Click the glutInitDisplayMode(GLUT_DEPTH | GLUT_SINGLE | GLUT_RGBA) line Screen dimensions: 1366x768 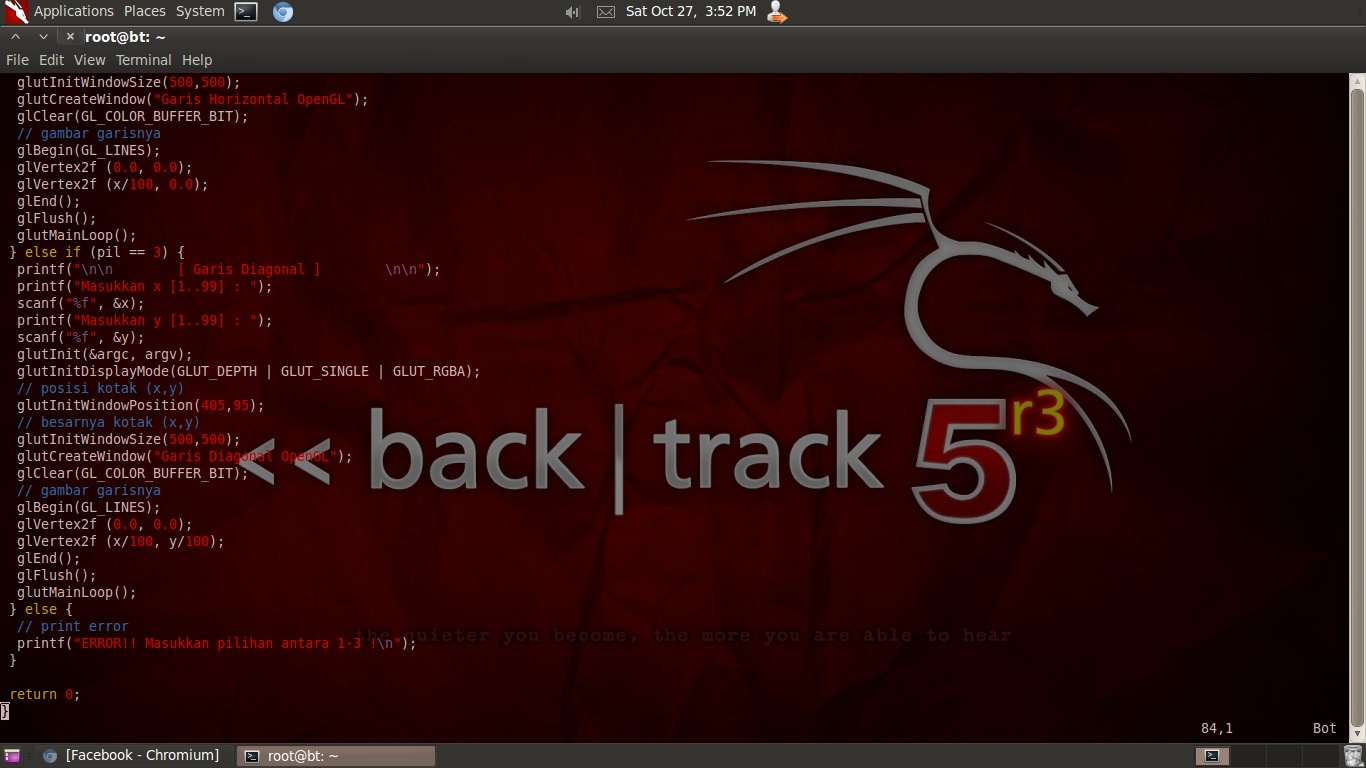249,372
